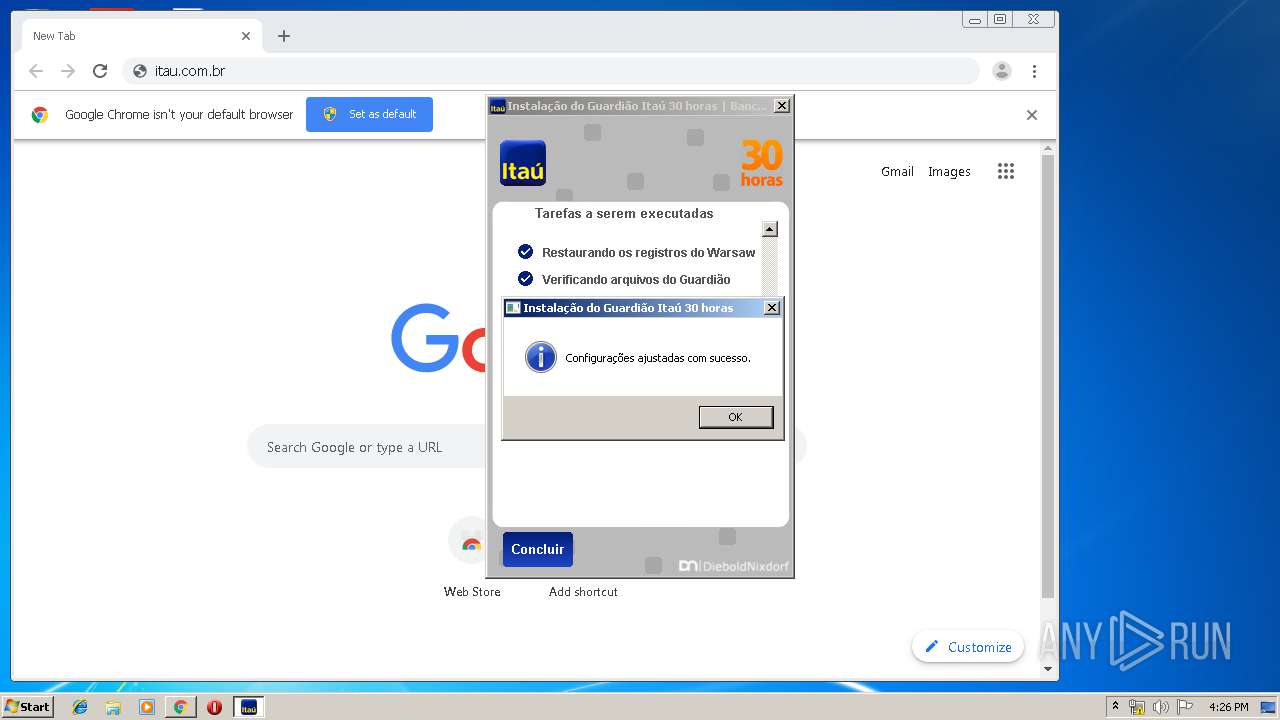1280x720 pixels.
Task: Click 'Configurações ajustadas com sucesso.' message text
Action: 658,358
